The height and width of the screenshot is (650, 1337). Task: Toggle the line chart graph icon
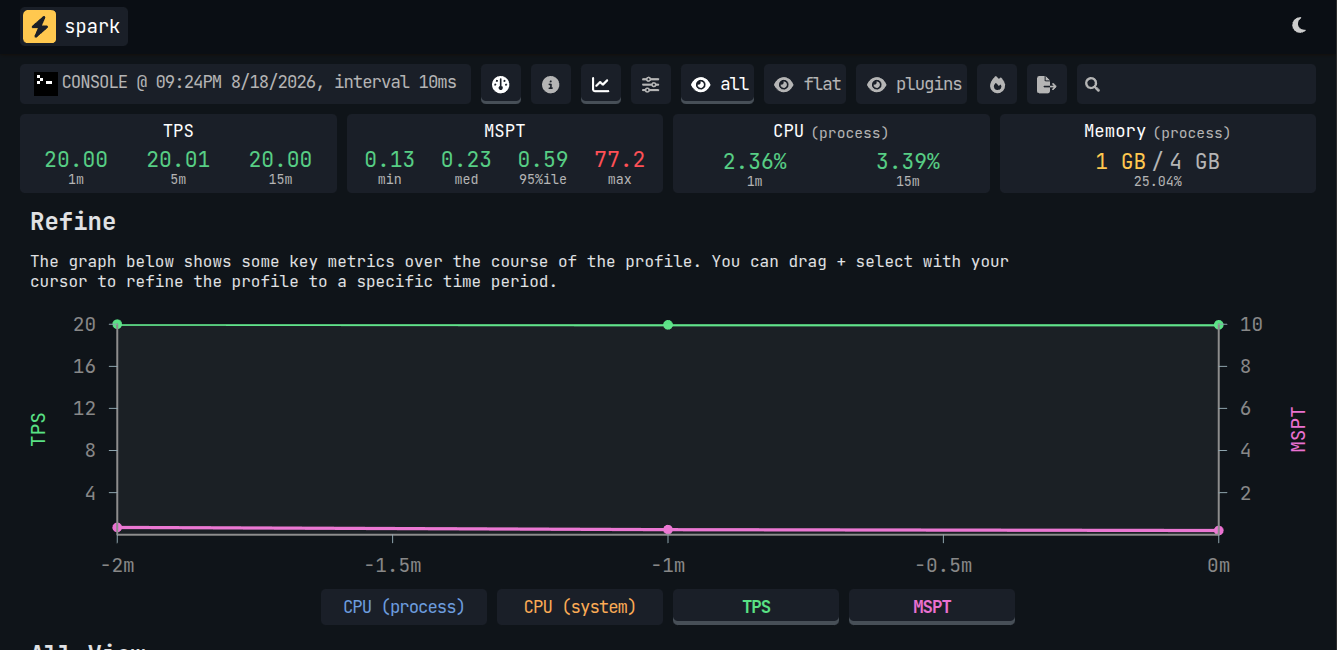point(601,85)
